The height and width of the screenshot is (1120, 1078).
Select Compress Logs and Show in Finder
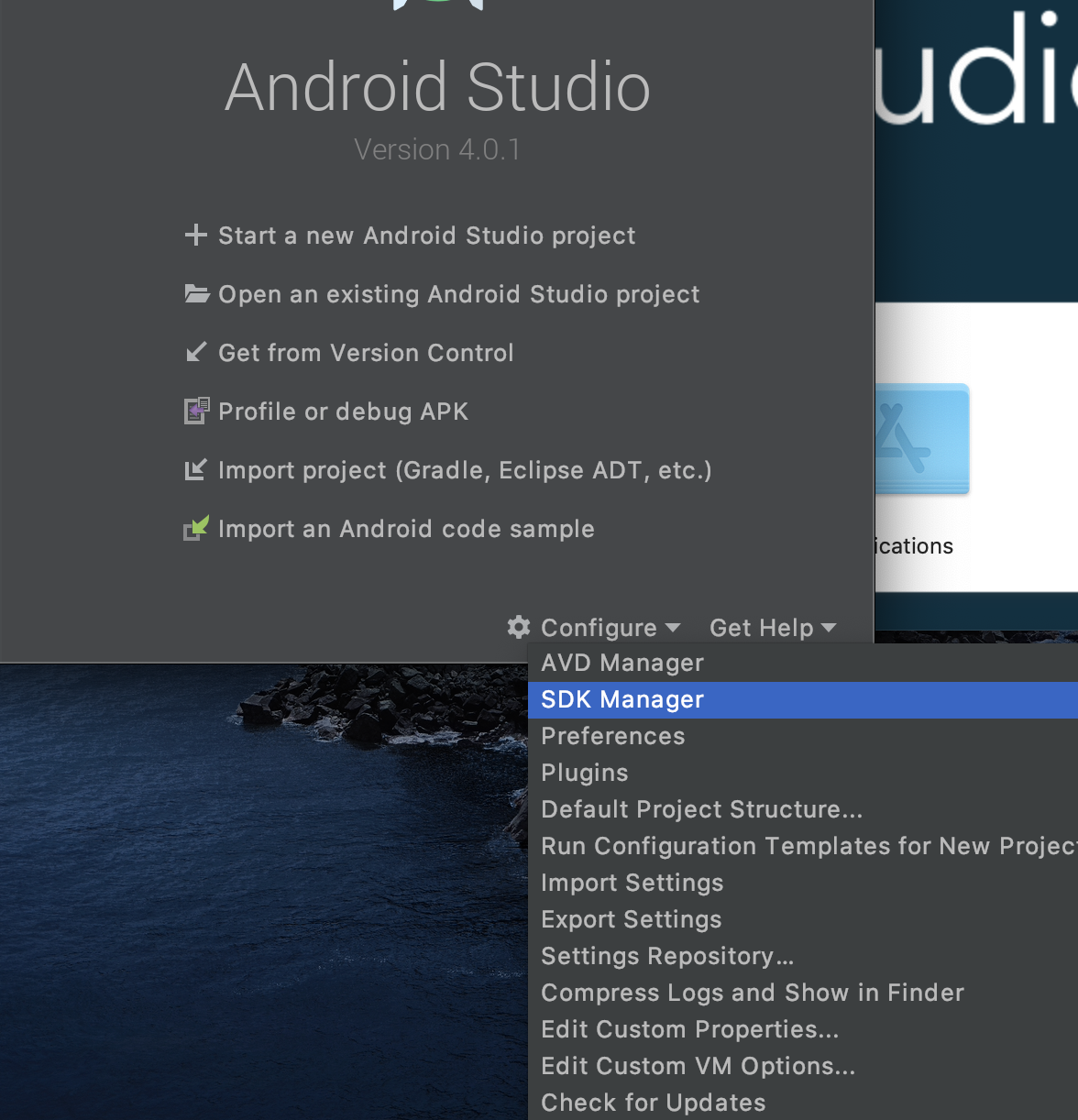803,993
